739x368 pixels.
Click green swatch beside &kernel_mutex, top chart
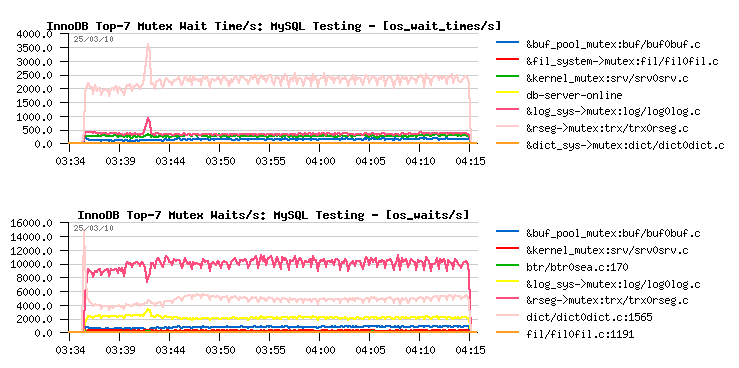507,75
